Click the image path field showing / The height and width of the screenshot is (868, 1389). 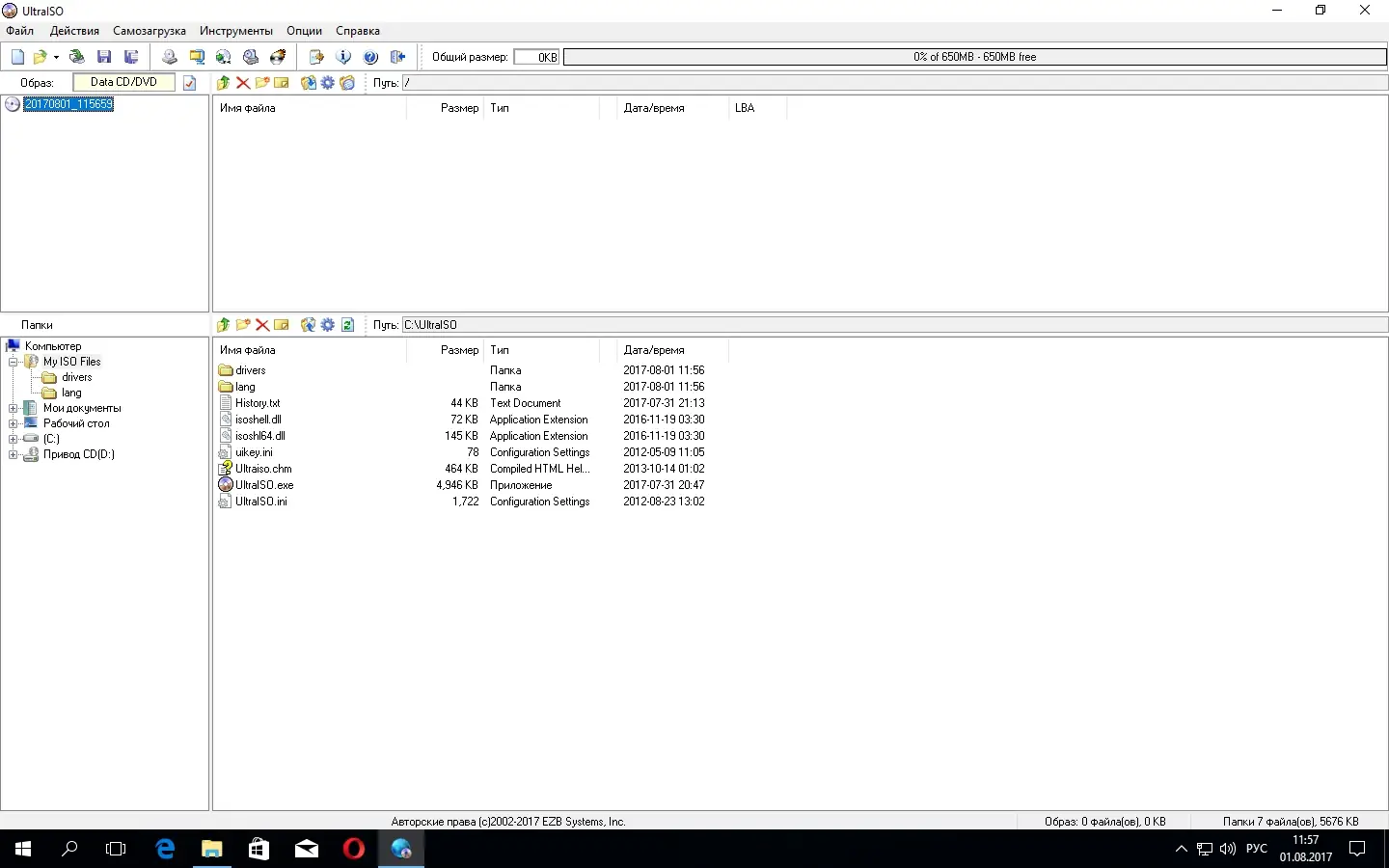(894, 83)
